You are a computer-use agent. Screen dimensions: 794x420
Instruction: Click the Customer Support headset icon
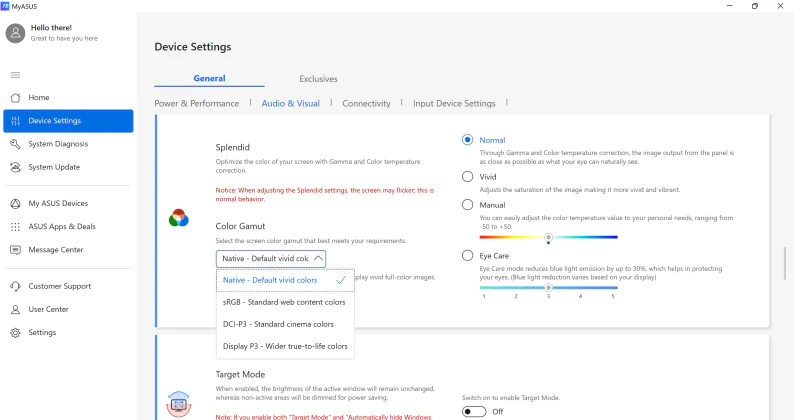pos(16,286)
